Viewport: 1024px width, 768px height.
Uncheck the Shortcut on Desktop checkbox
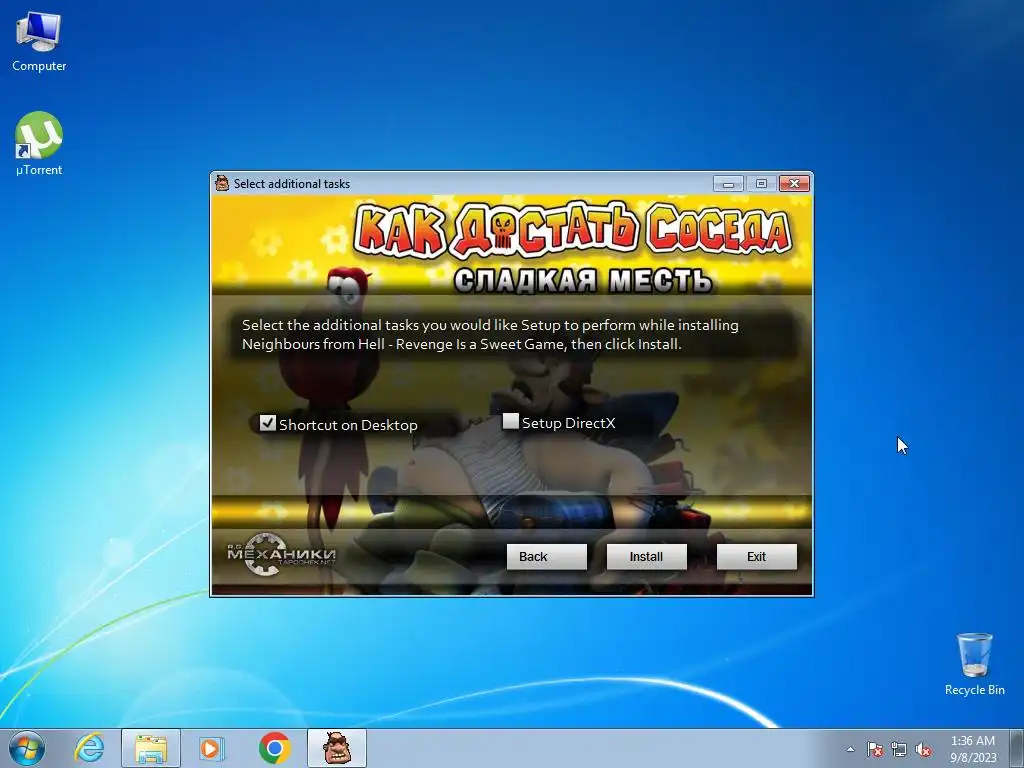point(268,423)
